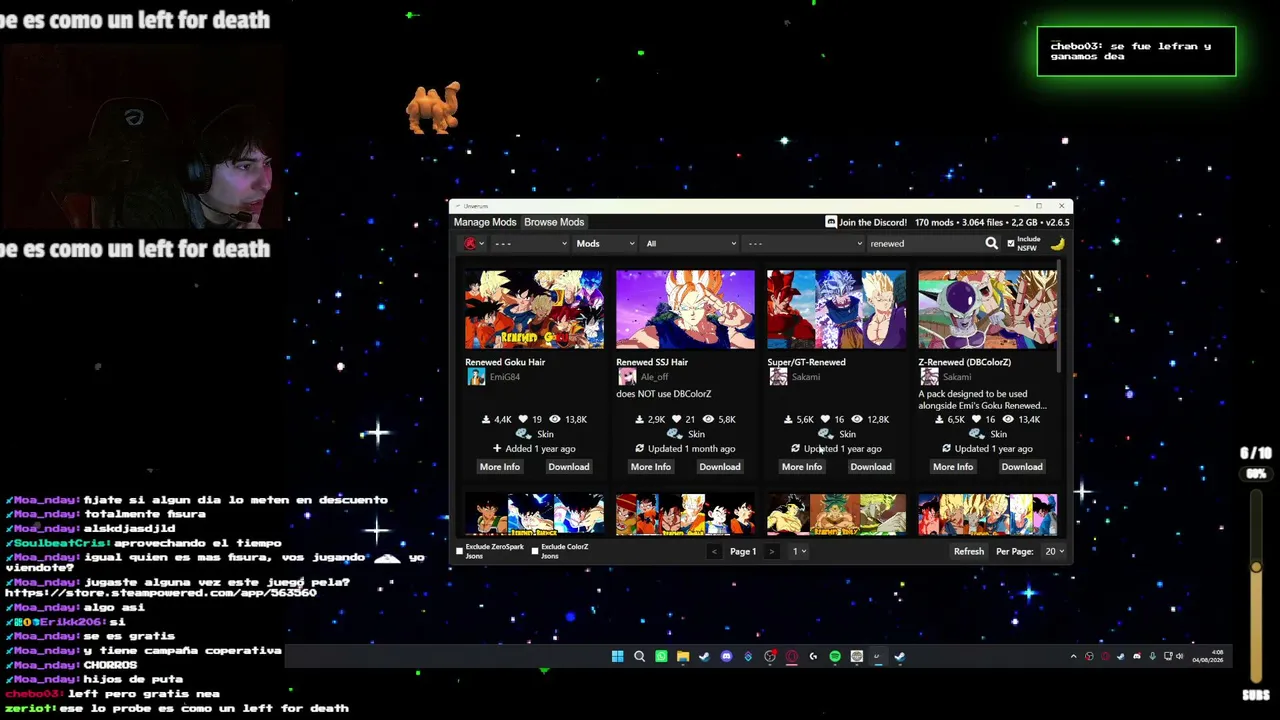The image size is (1280, 720).
Task: Click EmiG84 author avatar
Action: point(476,377)
